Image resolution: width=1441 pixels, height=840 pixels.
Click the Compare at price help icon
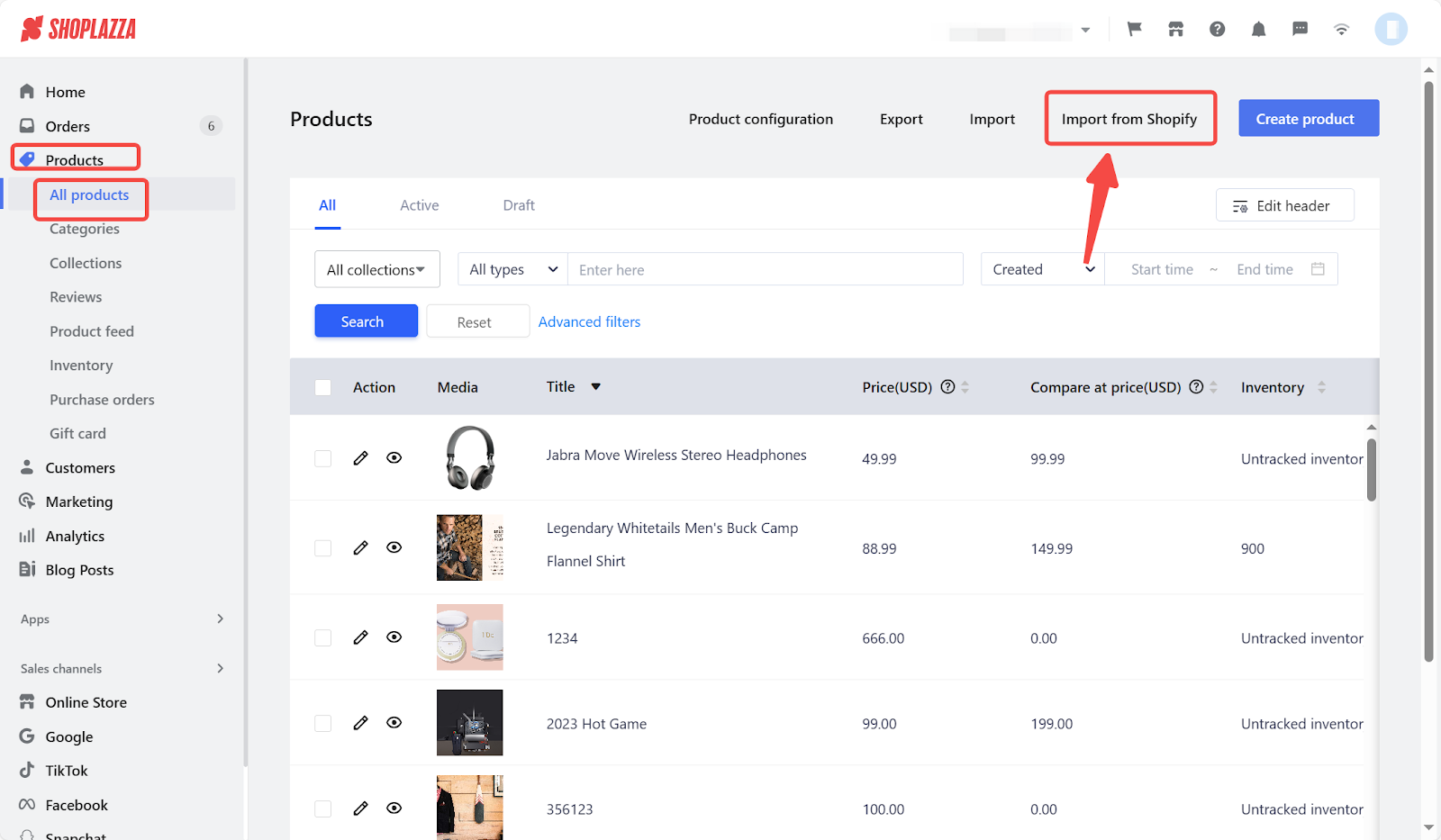point(1196,386)
